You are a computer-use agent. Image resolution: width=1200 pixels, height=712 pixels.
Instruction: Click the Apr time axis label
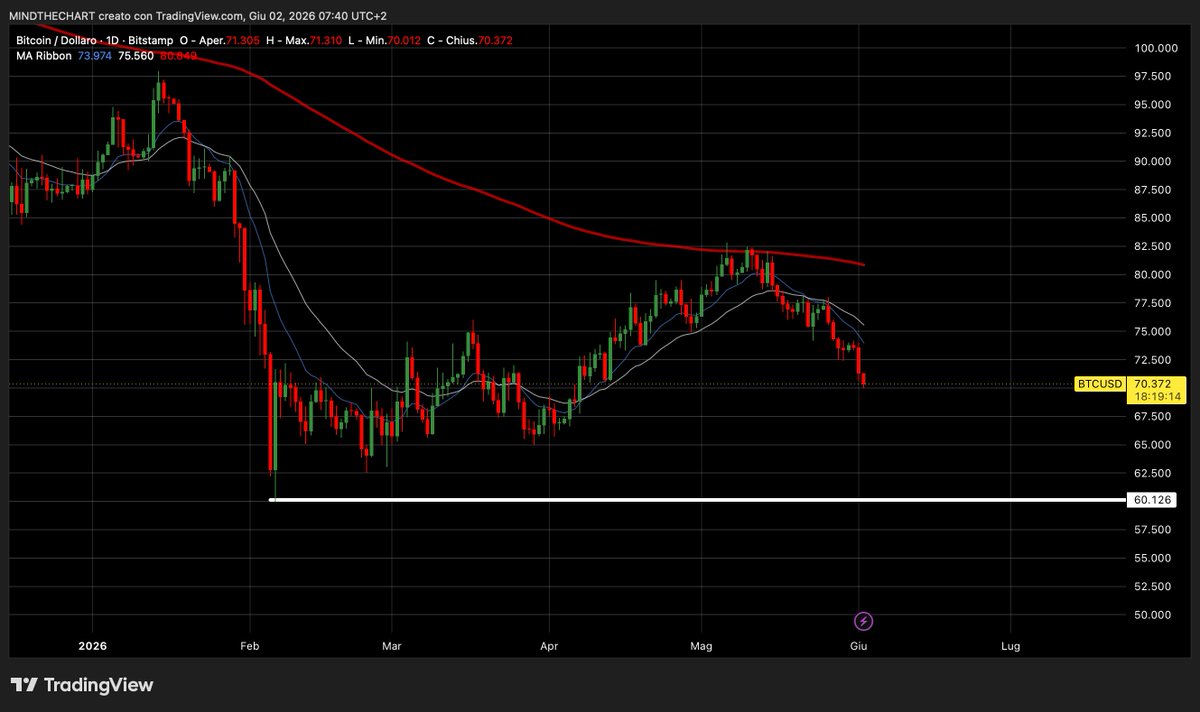[x=549, y=646]
